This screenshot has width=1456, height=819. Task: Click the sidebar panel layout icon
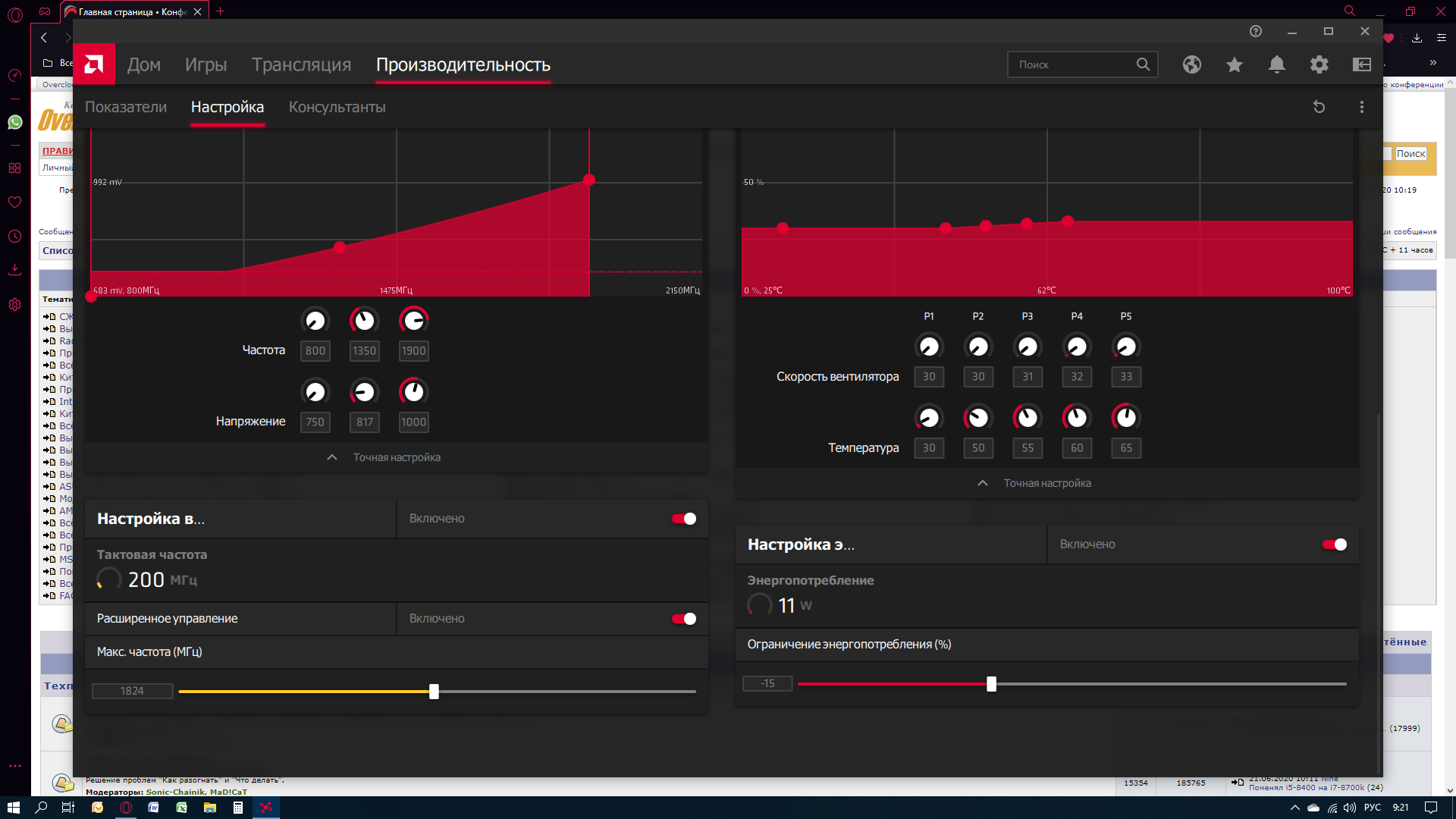click(x=1362, y=64)
